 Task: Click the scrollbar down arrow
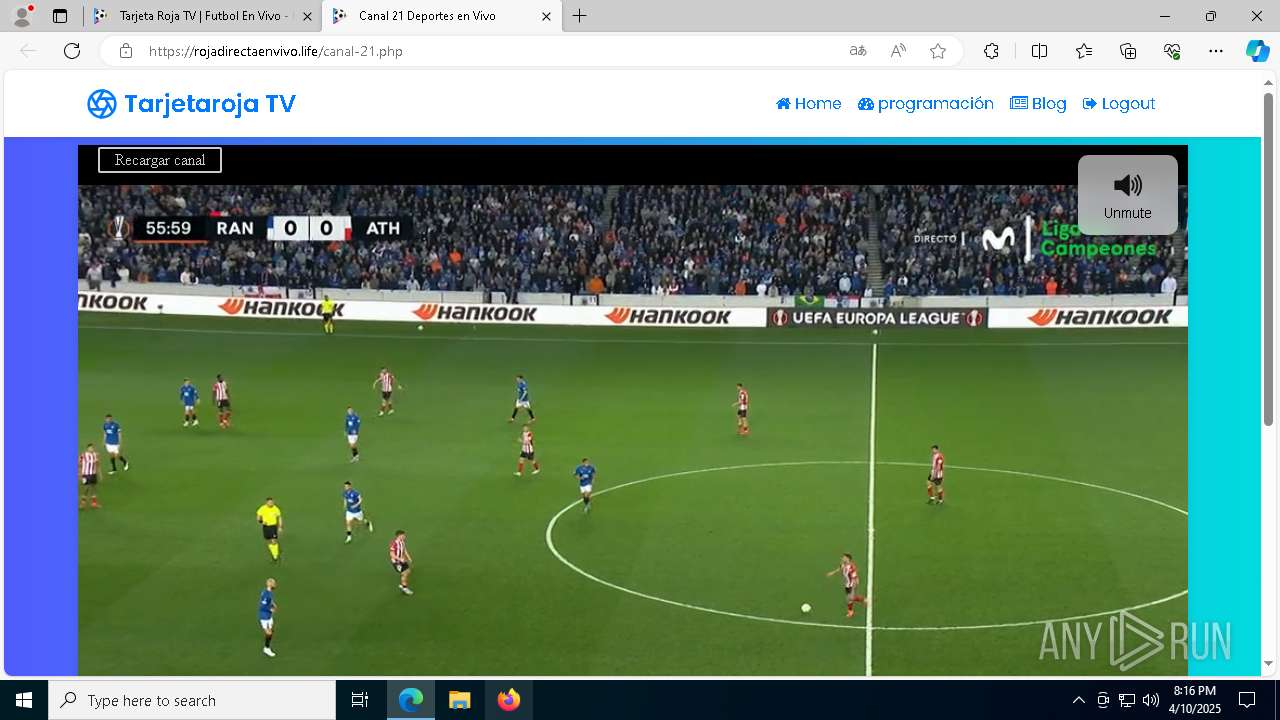pos(1268,663)
